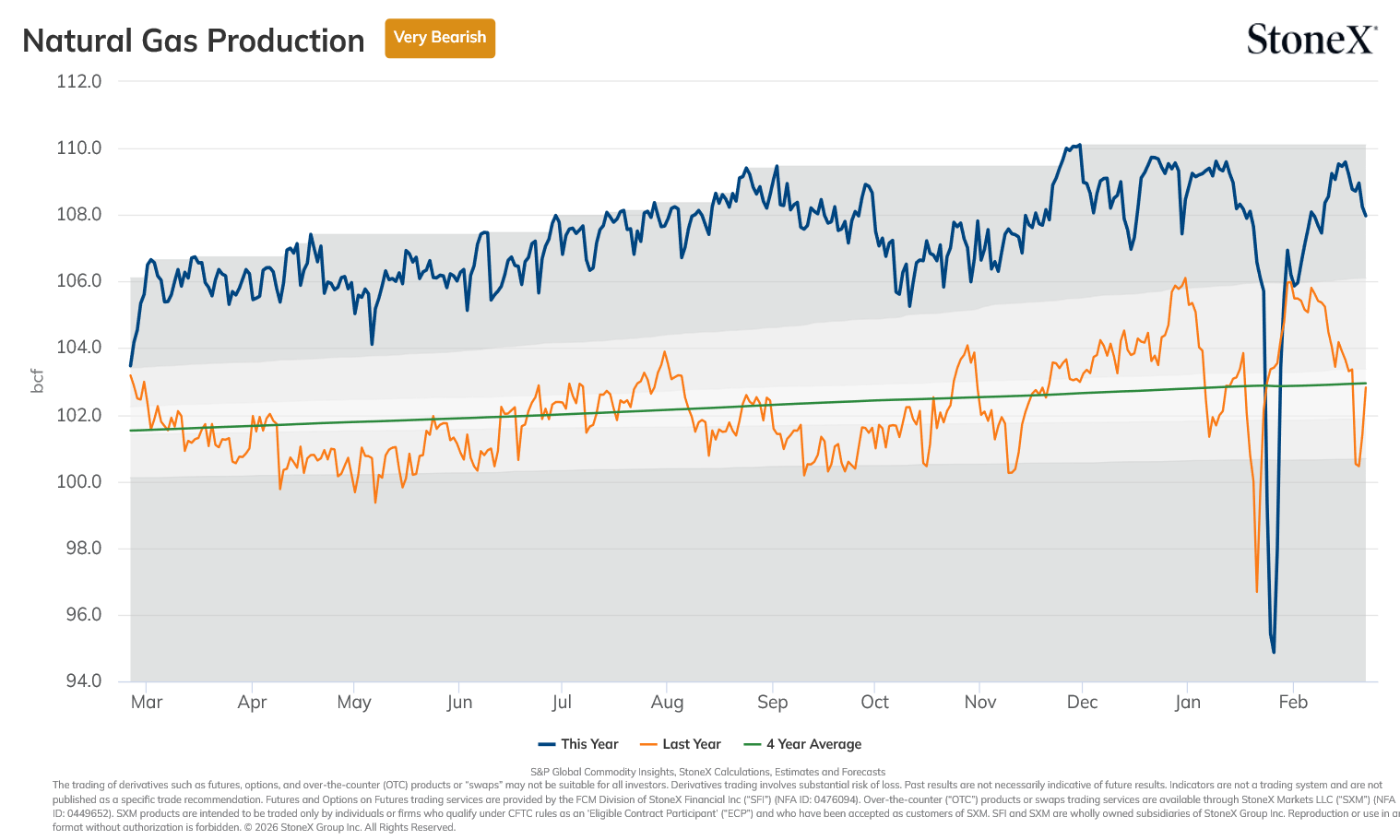Toggle the 4 Year Average legend entry
1400x840 pixels.
pos(802,744)
